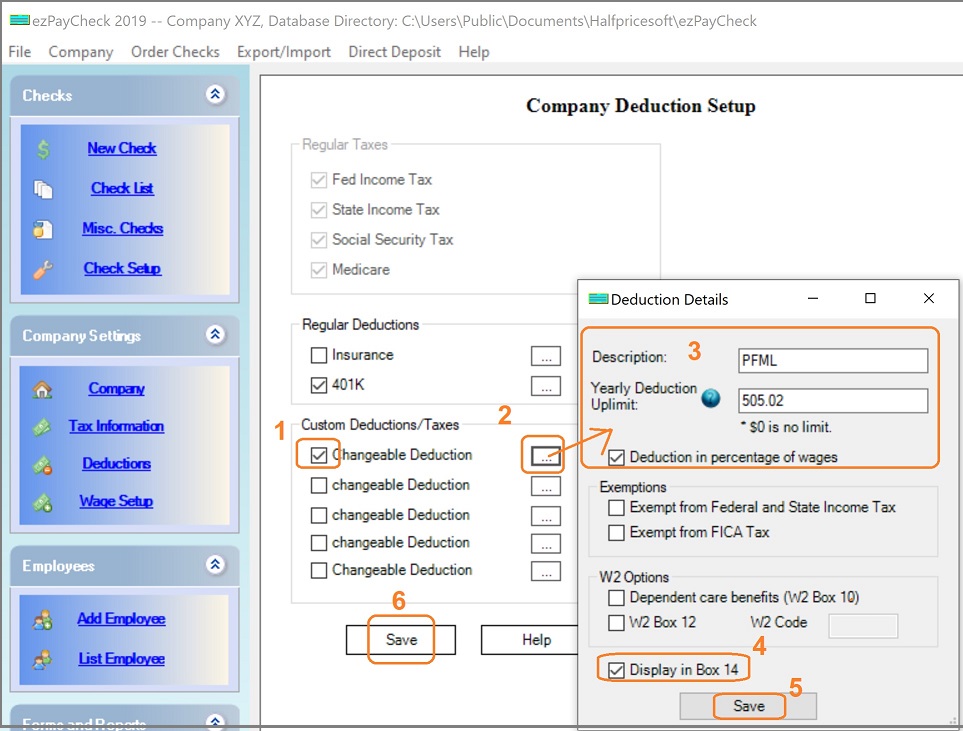Toggle Exempt from FICA Tax checkbox

(616, 533)
